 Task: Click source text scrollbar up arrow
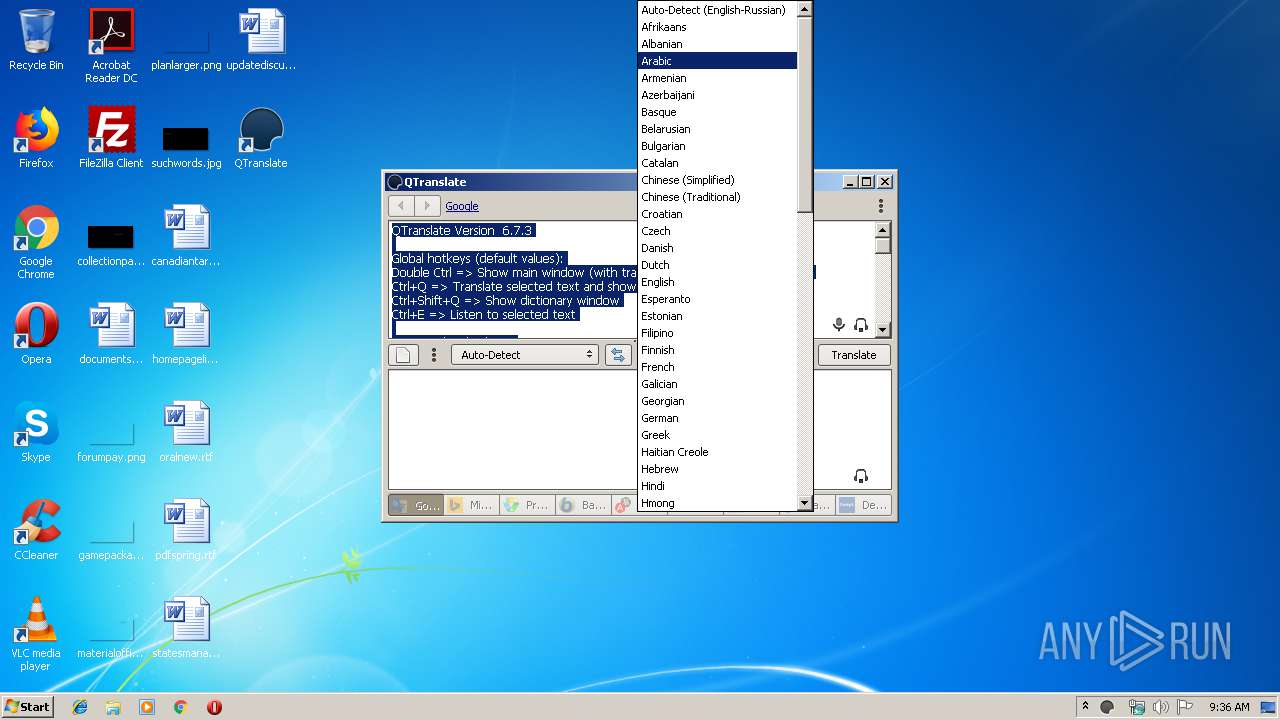pos(883,229)
